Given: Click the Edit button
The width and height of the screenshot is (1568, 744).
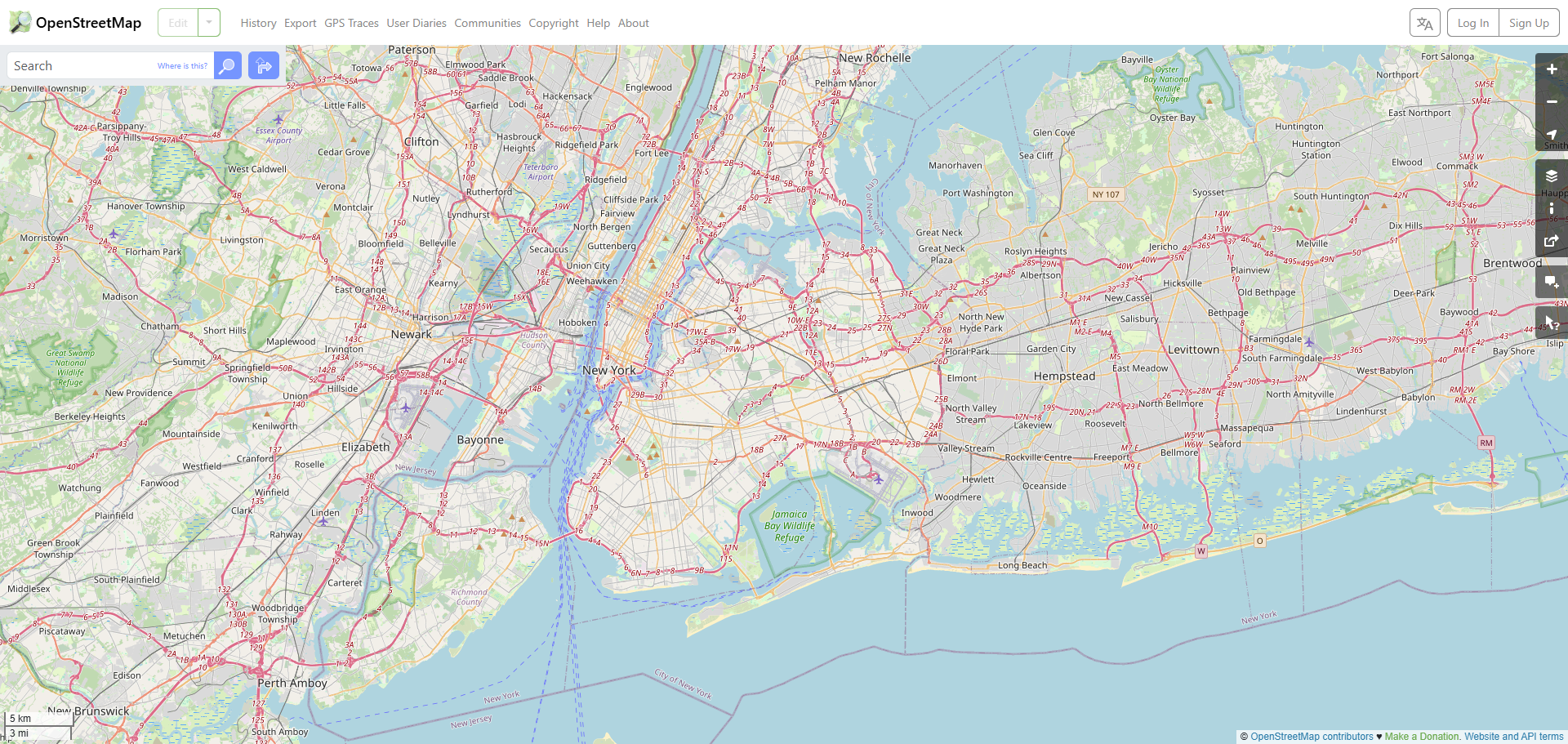Looking at the screenshot, I should [178, 23].
